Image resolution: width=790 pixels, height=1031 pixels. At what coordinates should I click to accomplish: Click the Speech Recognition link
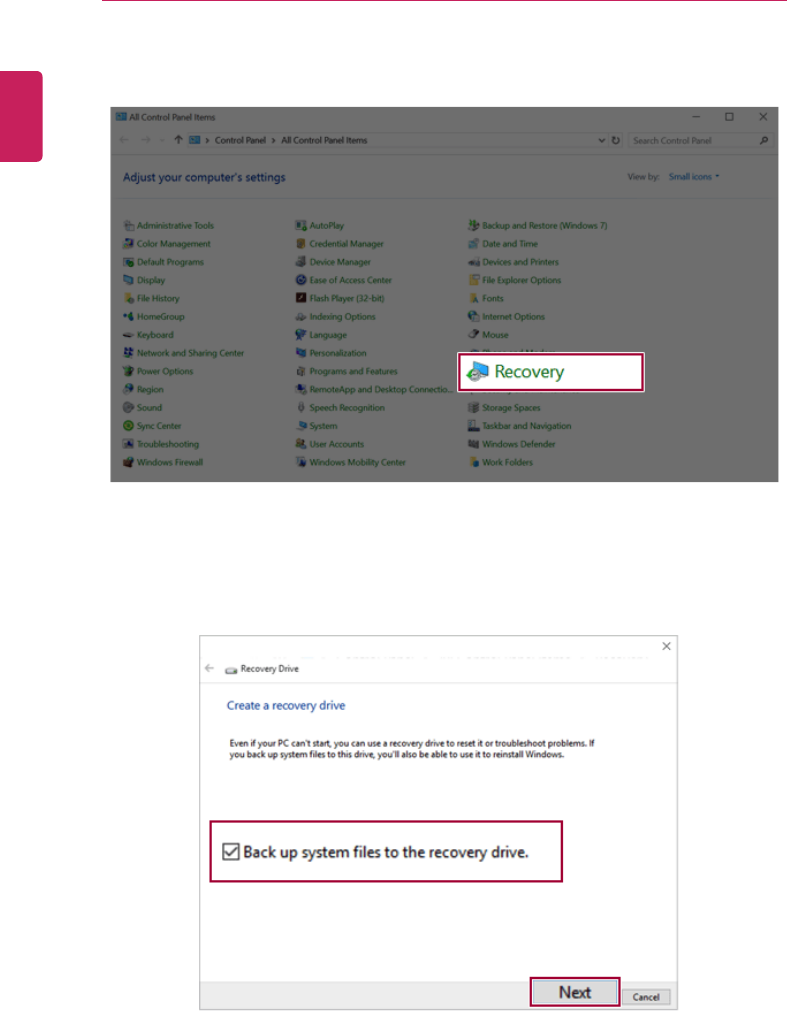pyautogui.click(x=347, y=408)
